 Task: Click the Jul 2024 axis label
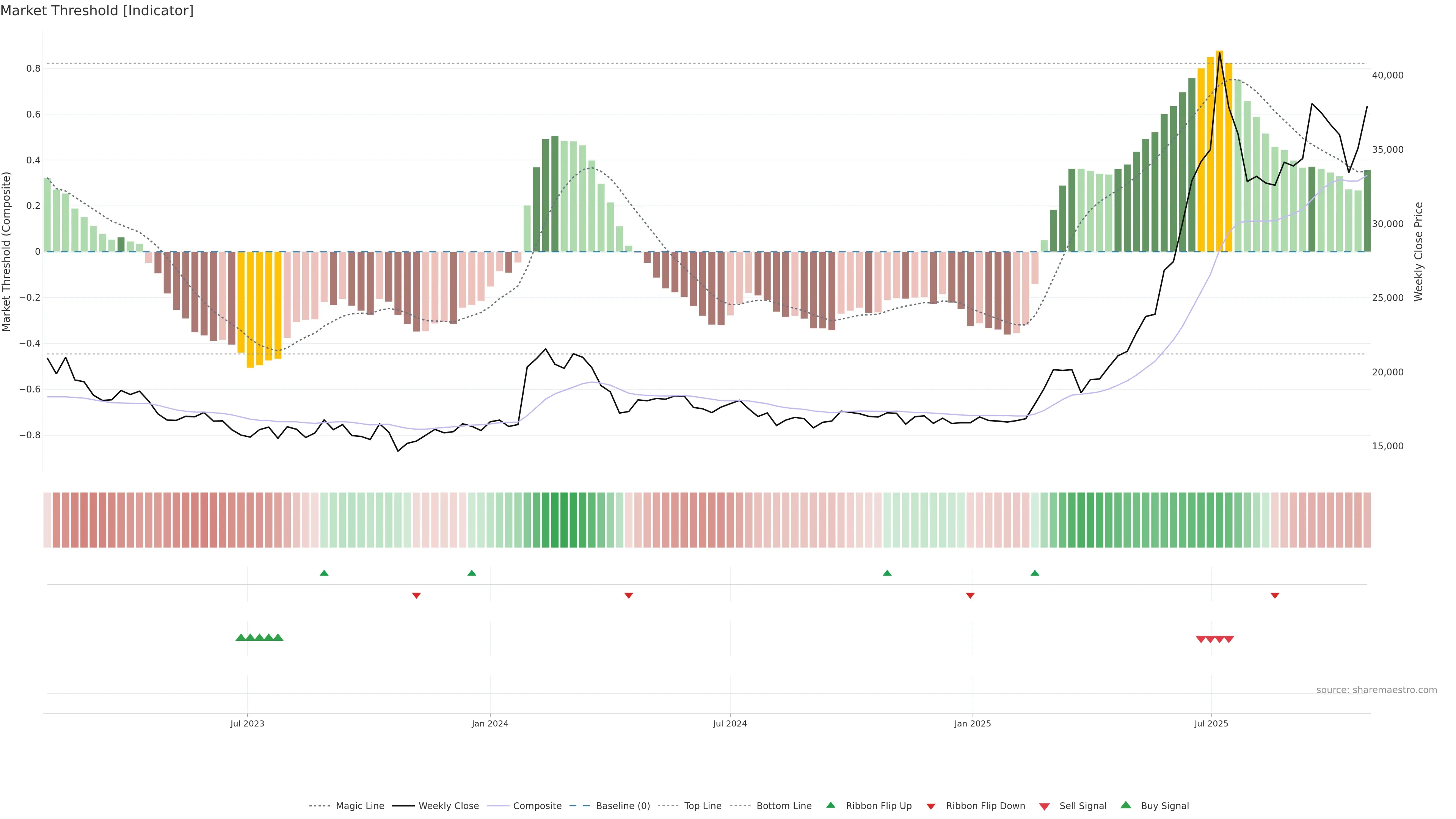729,723
